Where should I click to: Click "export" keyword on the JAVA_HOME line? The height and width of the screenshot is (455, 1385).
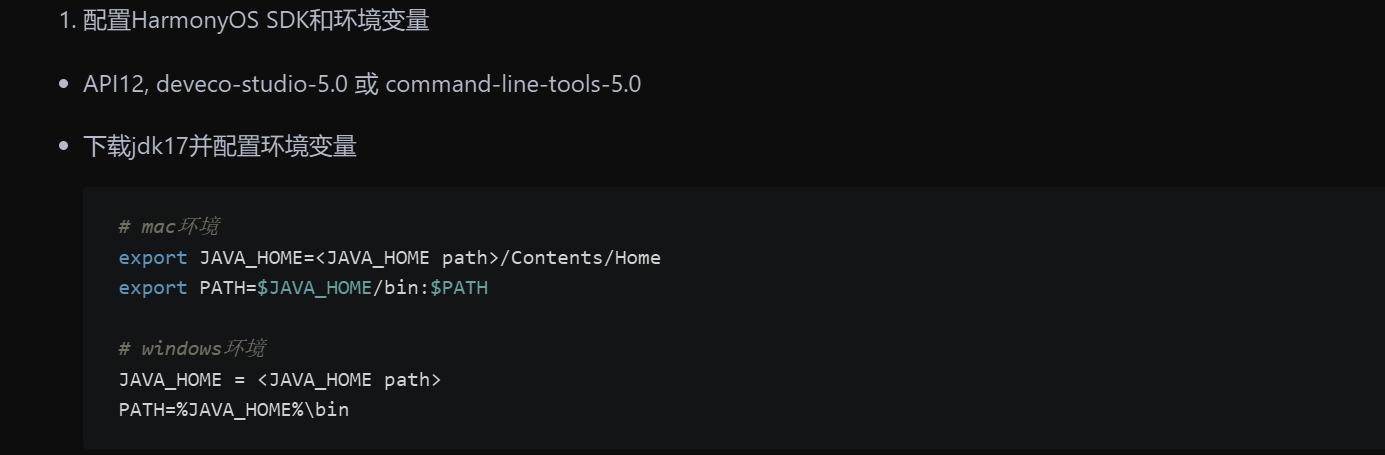[x=153, y=258]
